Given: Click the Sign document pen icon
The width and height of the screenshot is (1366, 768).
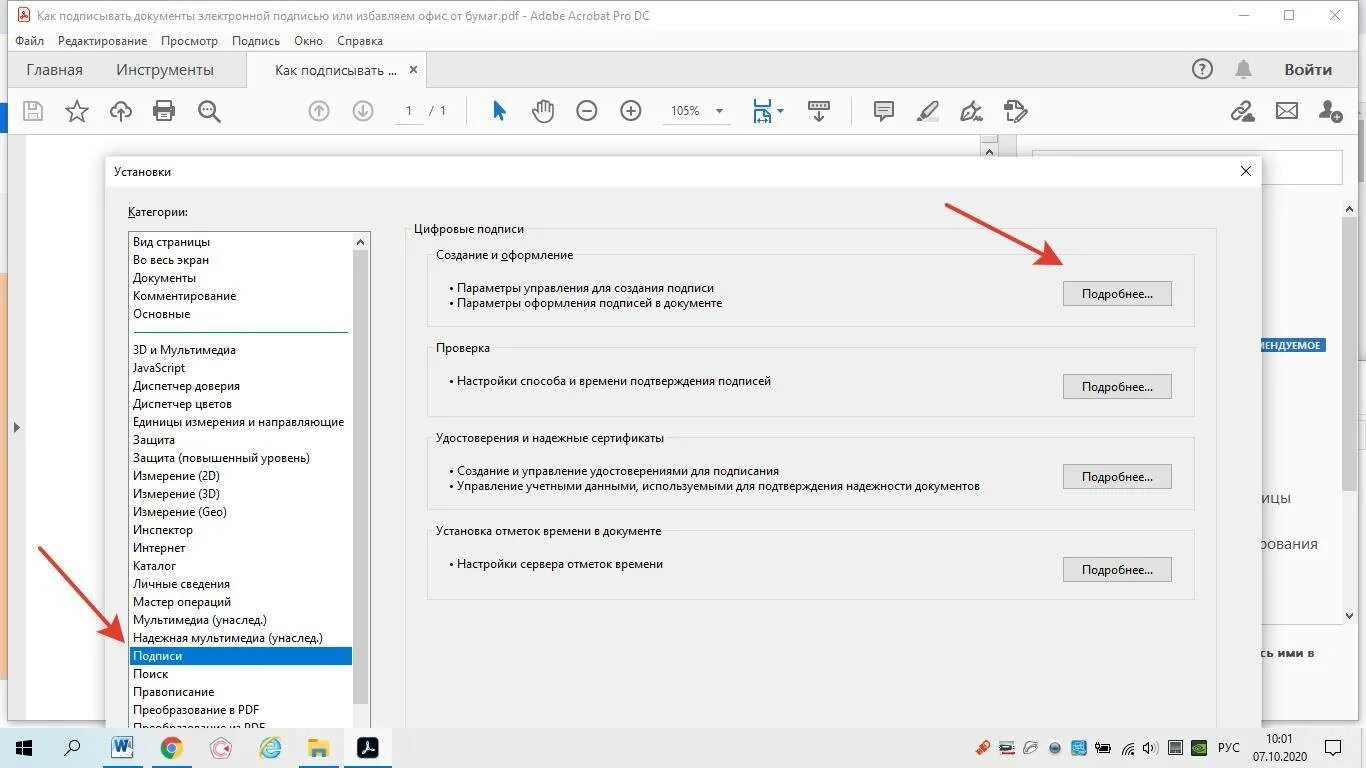Looking at the screenshot, I should pos(972,111).
